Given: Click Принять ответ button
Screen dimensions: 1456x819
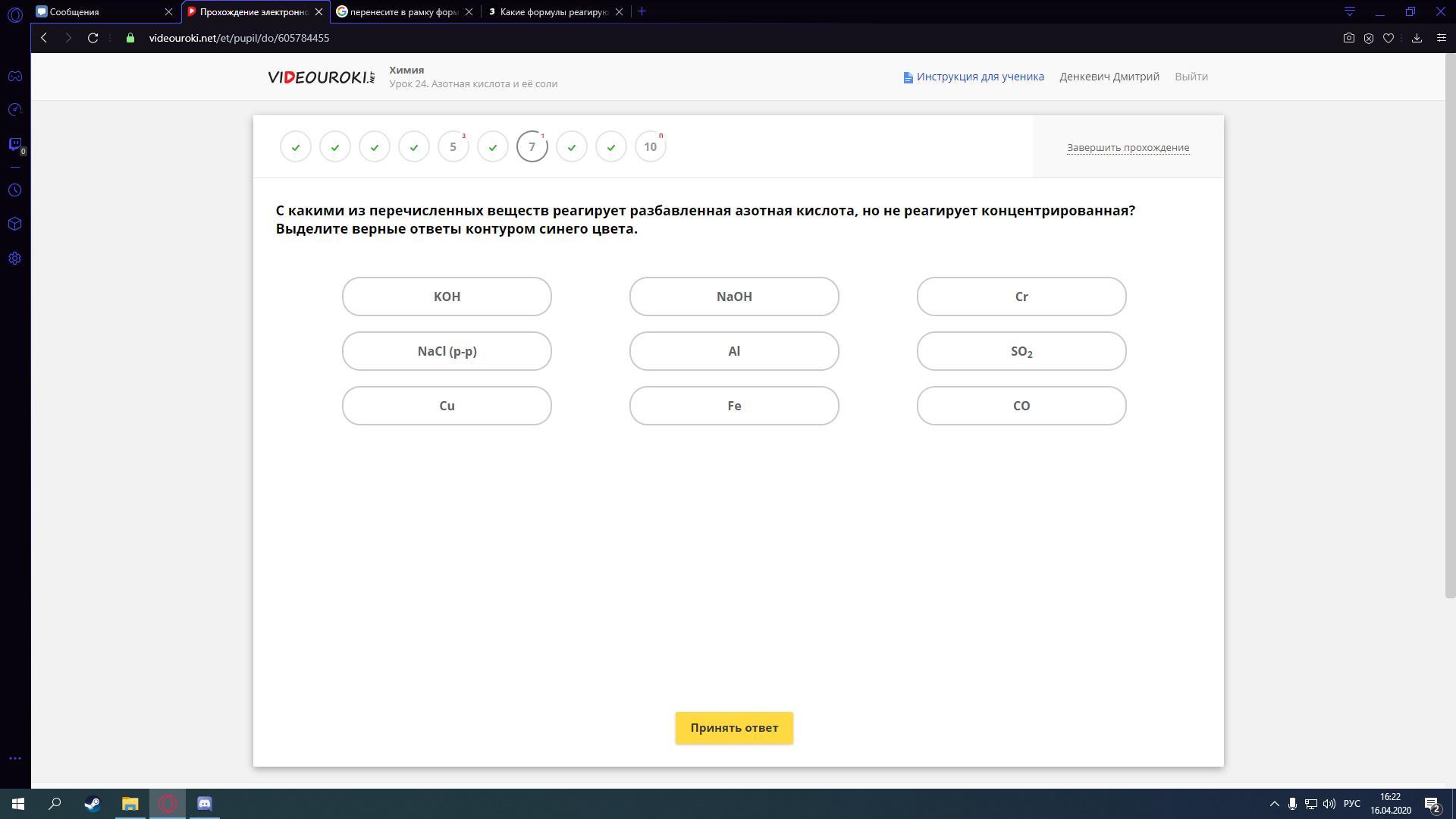Looking at the screenshot, I should click(x=734, y=728).
